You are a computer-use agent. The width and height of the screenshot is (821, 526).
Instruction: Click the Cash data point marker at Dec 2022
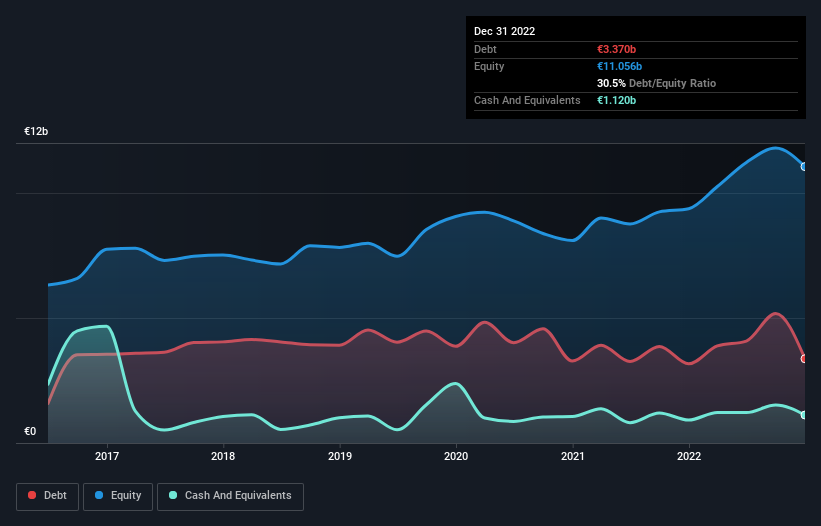[x=804, y=415]
